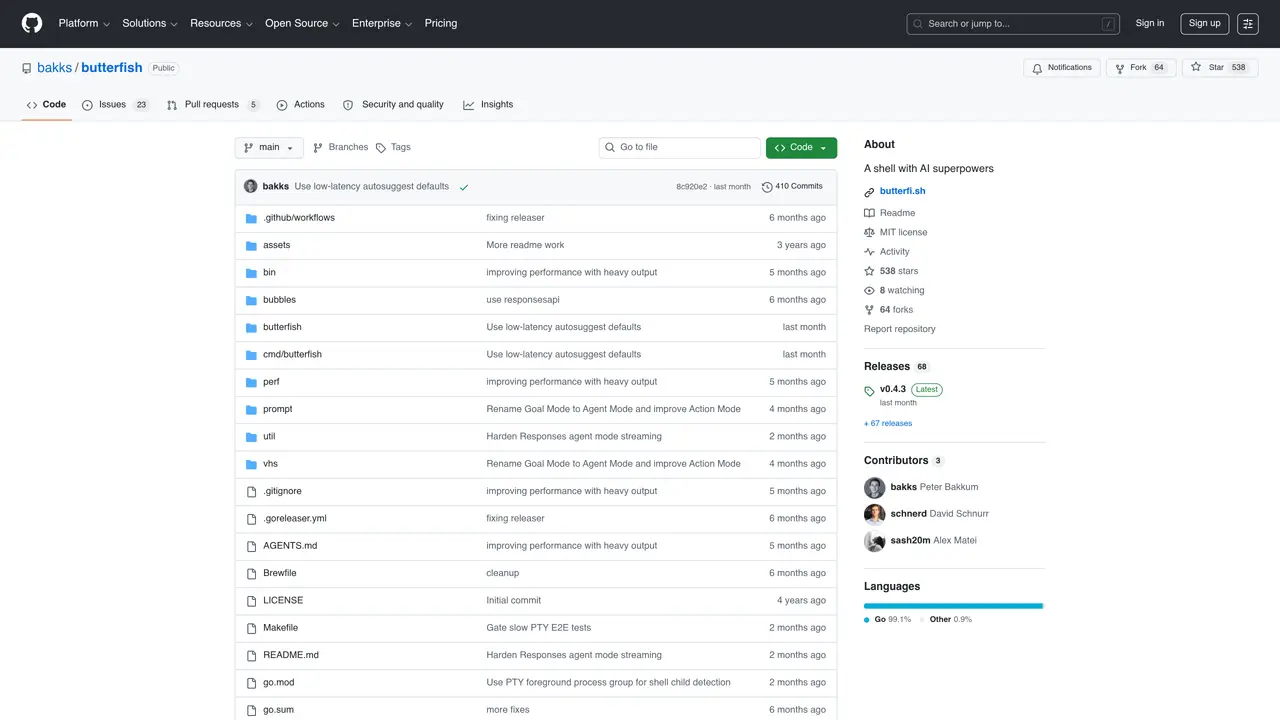Open the .goreleaser.yml file
Viewport: 1280px width, 720px height.
[295, 519]
